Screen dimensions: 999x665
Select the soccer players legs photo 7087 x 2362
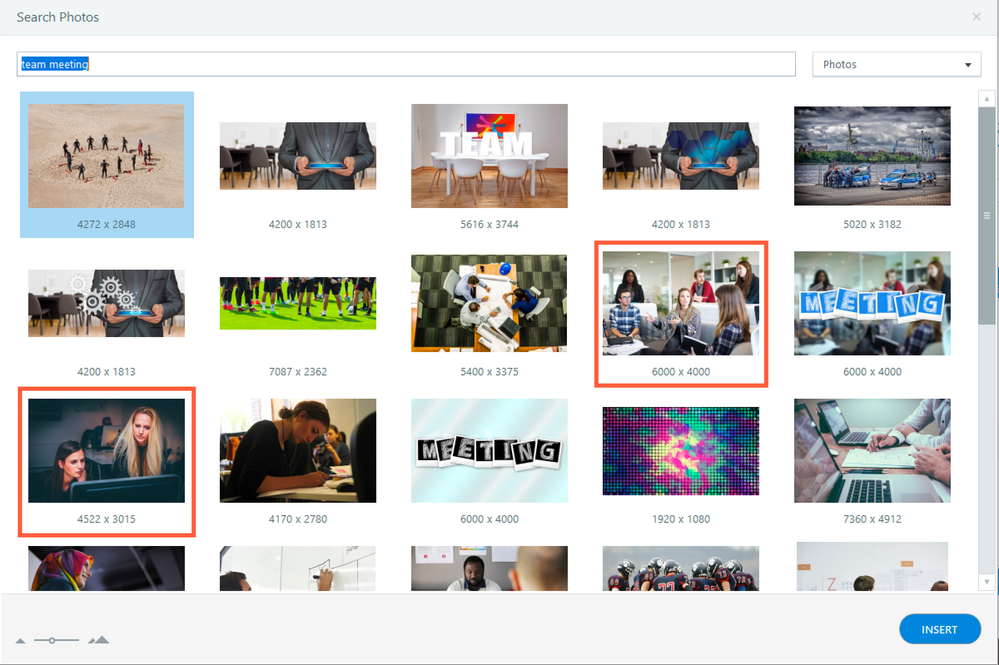point(298,303)
